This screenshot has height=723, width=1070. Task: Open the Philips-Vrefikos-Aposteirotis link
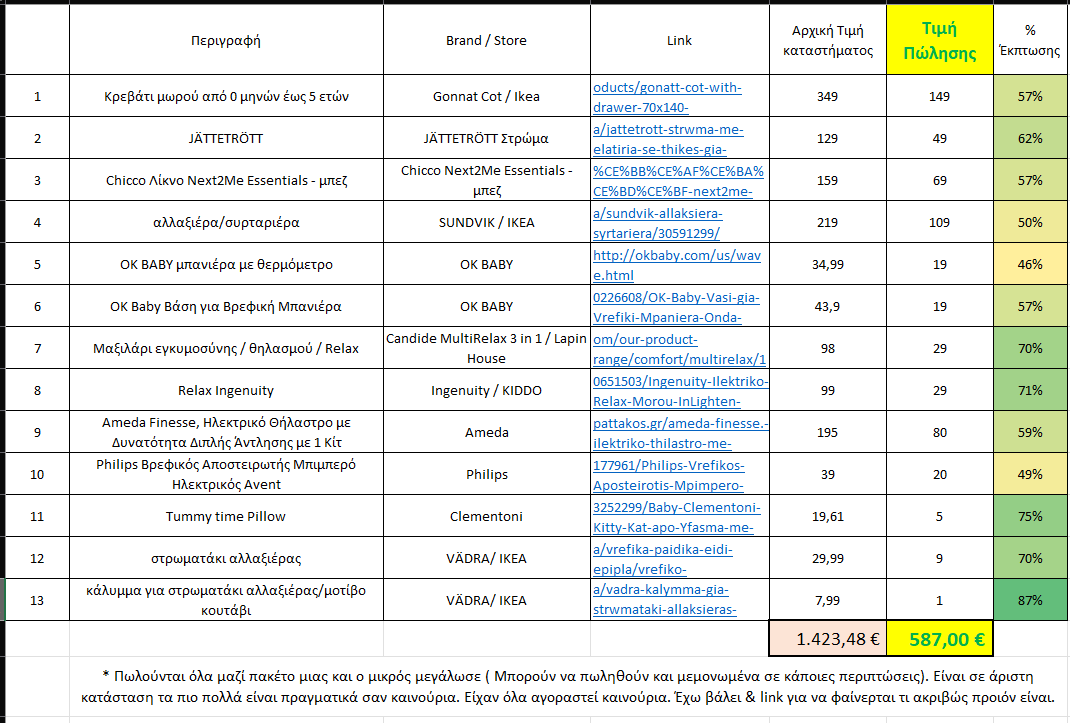point(669,475)
